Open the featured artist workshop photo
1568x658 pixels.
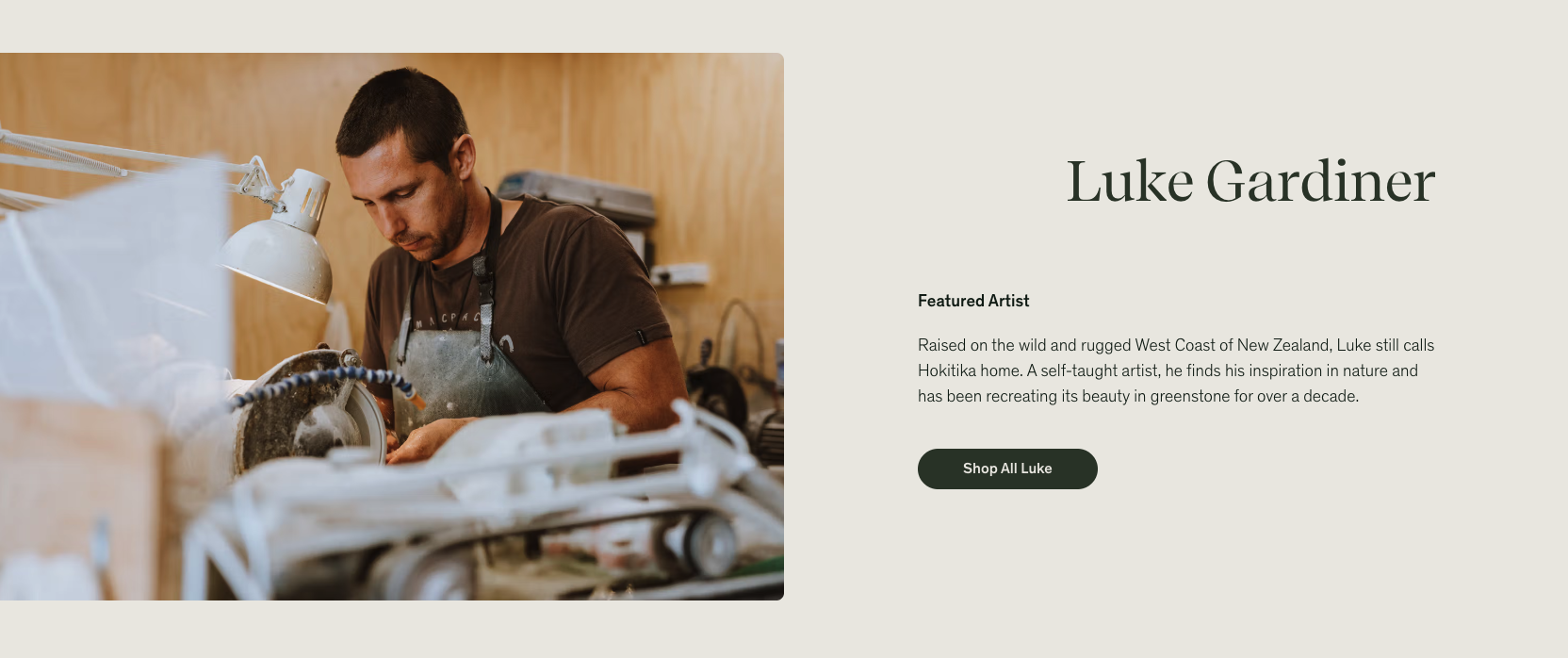point(392,326)
